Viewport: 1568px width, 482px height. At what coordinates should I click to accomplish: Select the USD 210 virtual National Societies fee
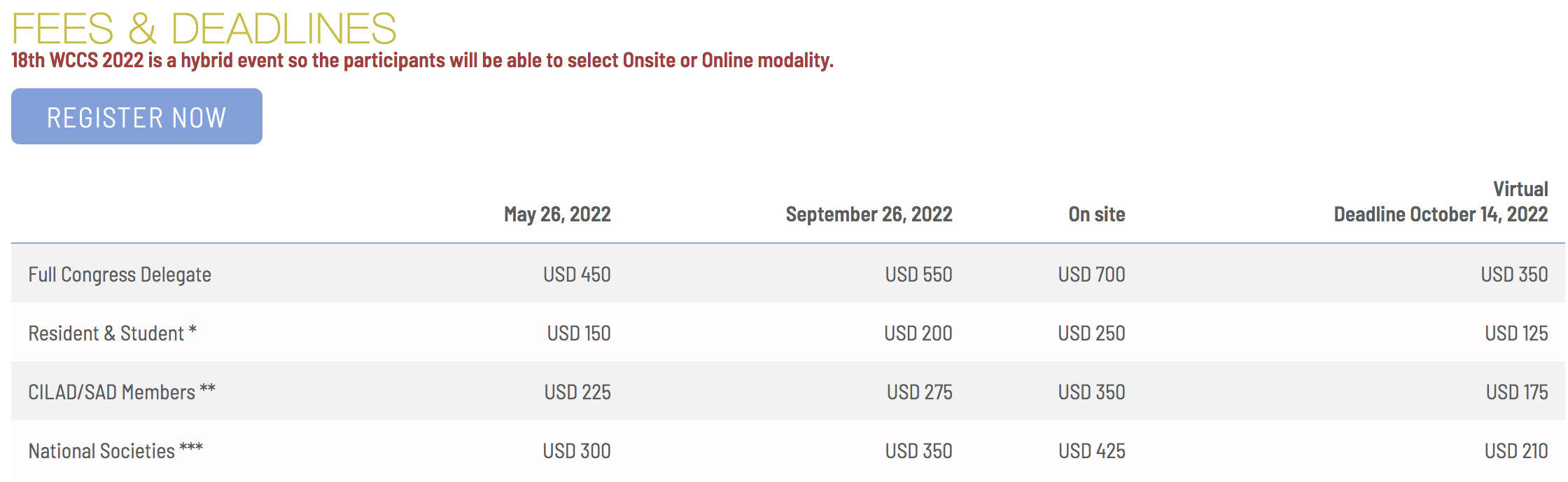1516,451
